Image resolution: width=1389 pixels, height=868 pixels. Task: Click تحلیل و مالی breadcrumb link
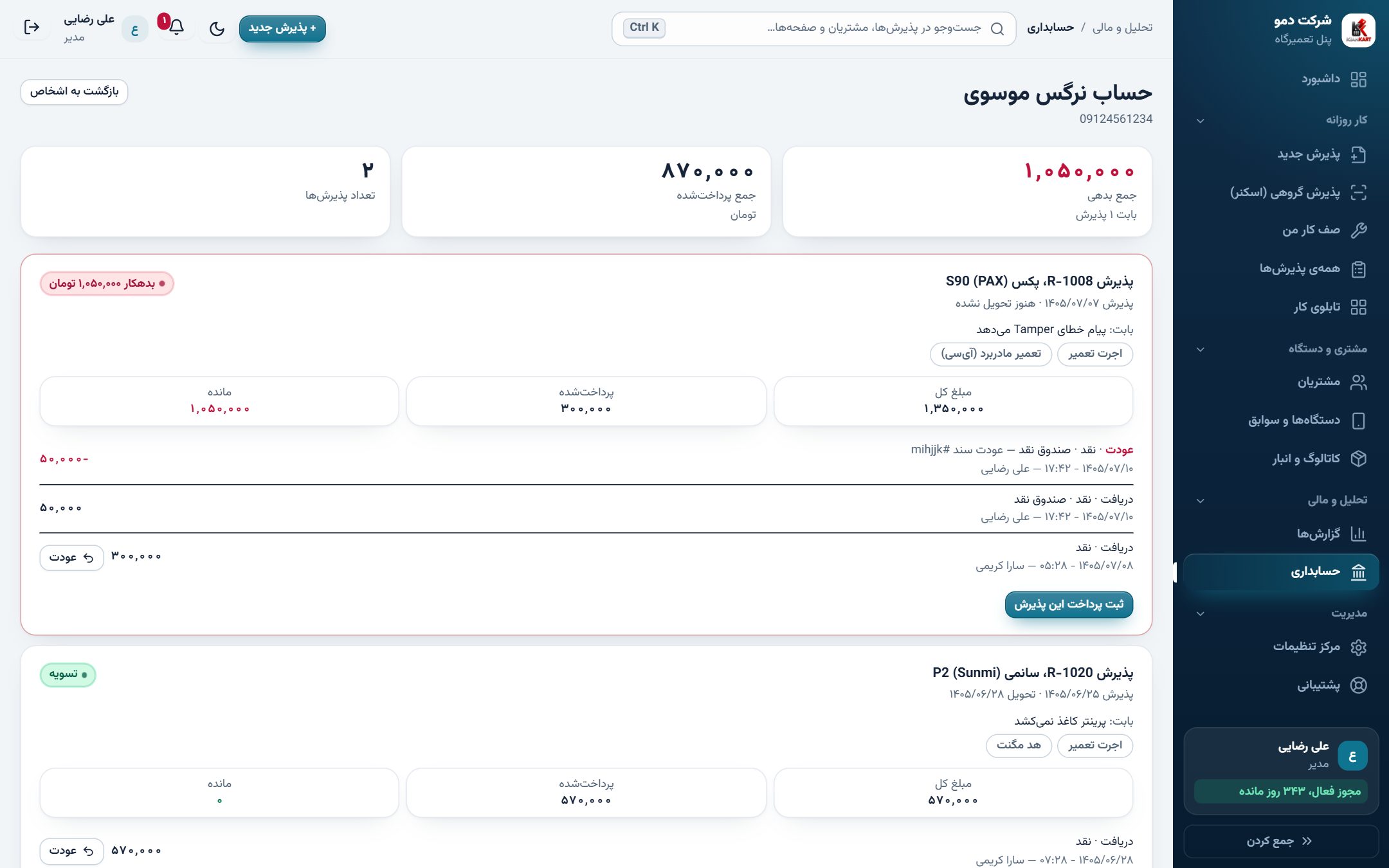click(x=1122, y=27)
